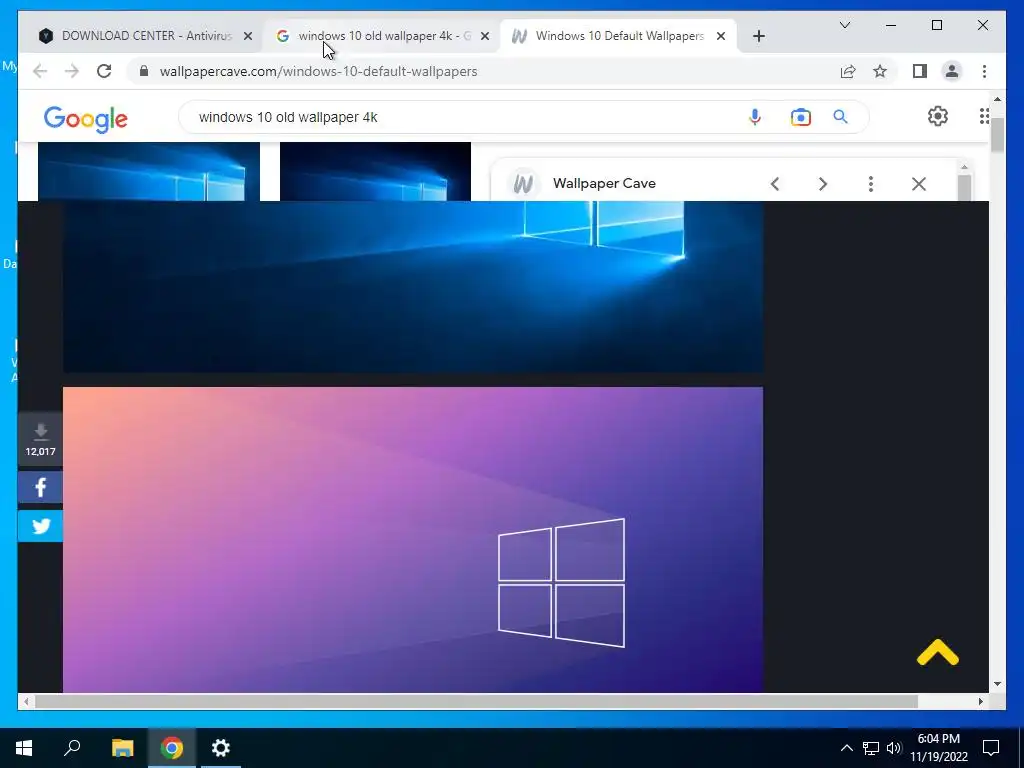Screen dimensions: 1024x768
Task: Click the horizontal scrollbar right arrow
Action: (x=981, y=701)
